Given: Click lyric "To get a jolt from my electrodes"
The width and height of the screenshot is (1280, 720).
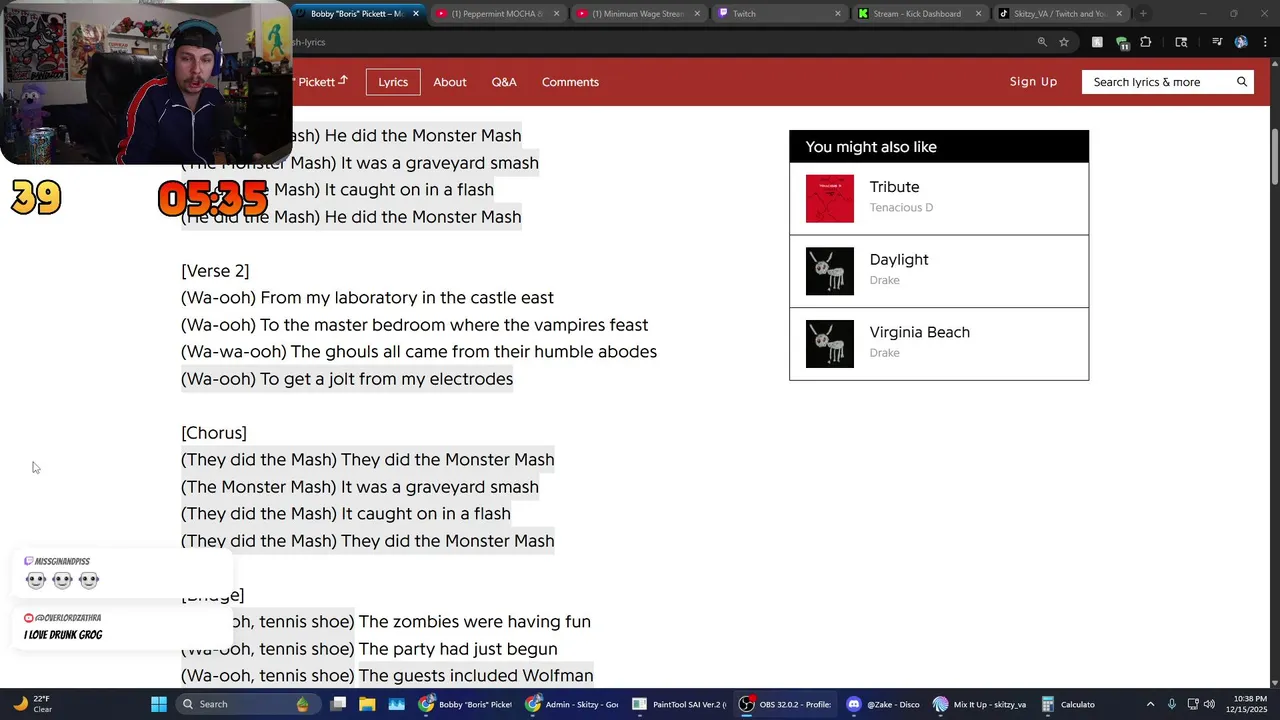Looking at the screenshot, I should pos(386,379).
